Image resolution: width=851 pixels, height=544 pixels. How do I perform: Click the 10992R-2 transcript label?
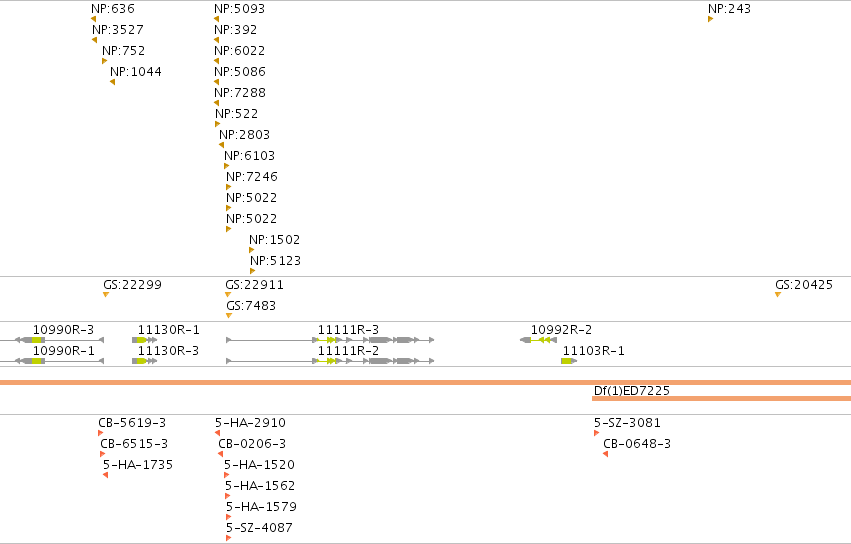click(x=561, y=330)
